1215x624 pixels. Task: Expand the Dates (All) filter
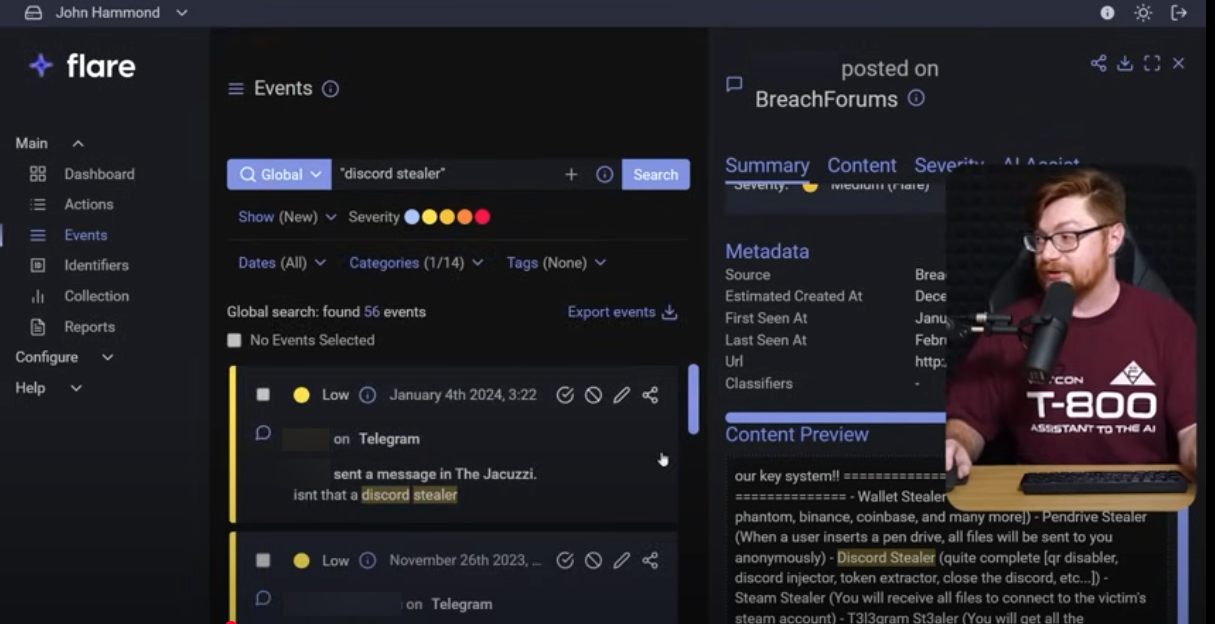[x=281, y=262]
